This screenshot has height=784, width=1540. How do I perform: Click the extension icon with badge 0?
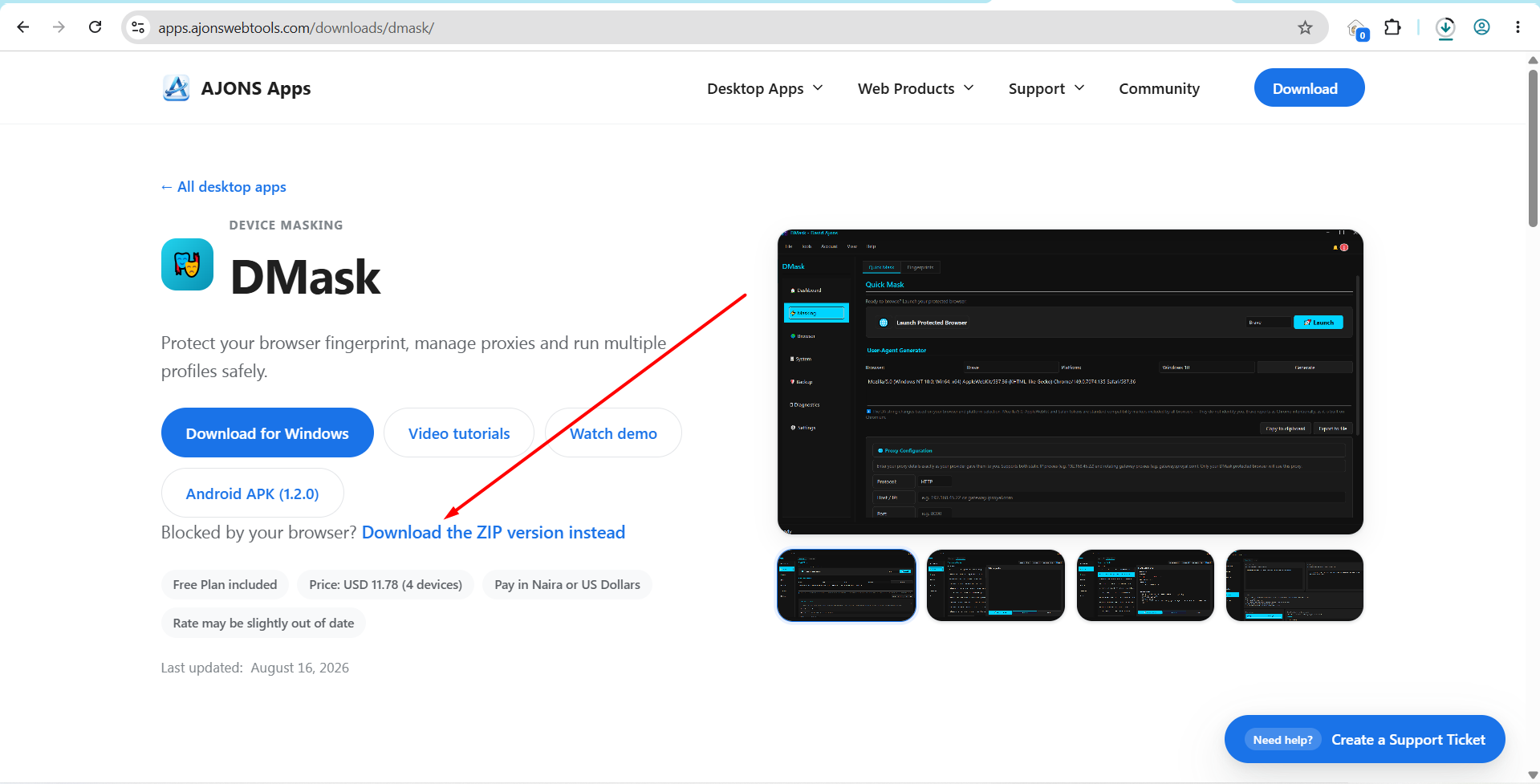(1357, 30)
